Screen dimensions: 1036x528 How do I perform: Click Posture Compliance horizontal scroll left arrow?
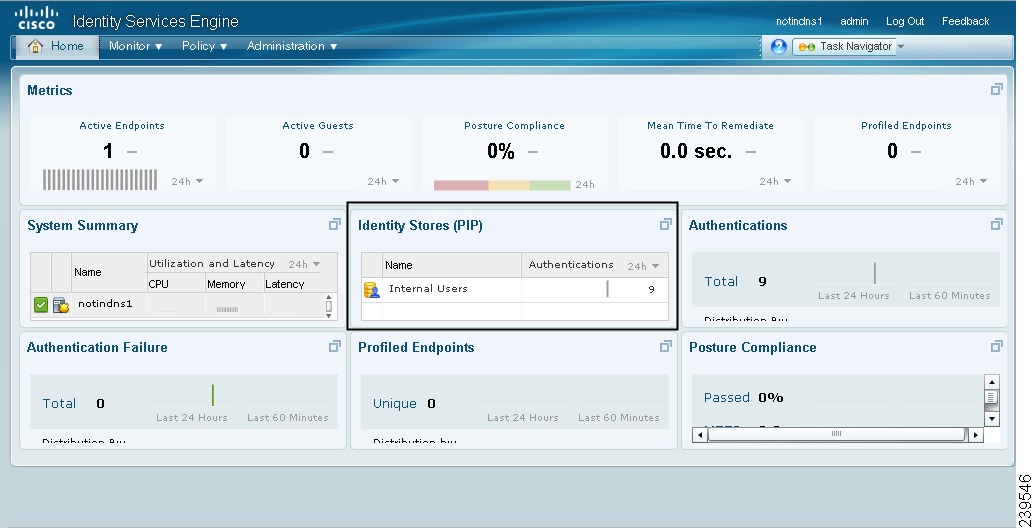[699, 435]
